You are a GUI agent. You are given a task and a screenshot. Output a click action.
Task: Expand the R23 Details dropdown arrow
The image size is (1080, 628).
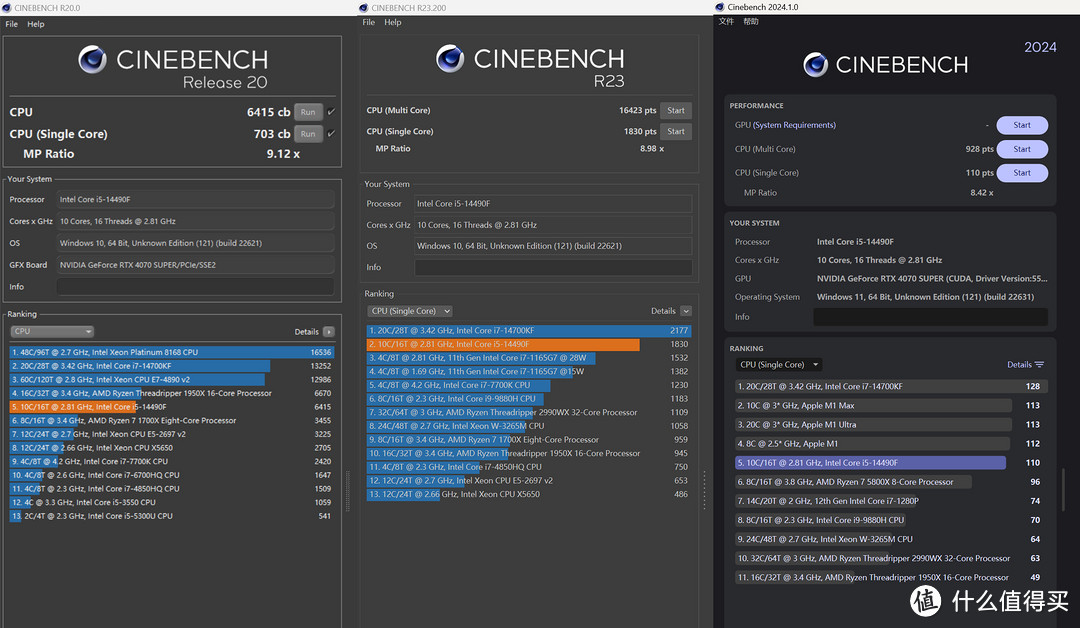coord(686,311)
